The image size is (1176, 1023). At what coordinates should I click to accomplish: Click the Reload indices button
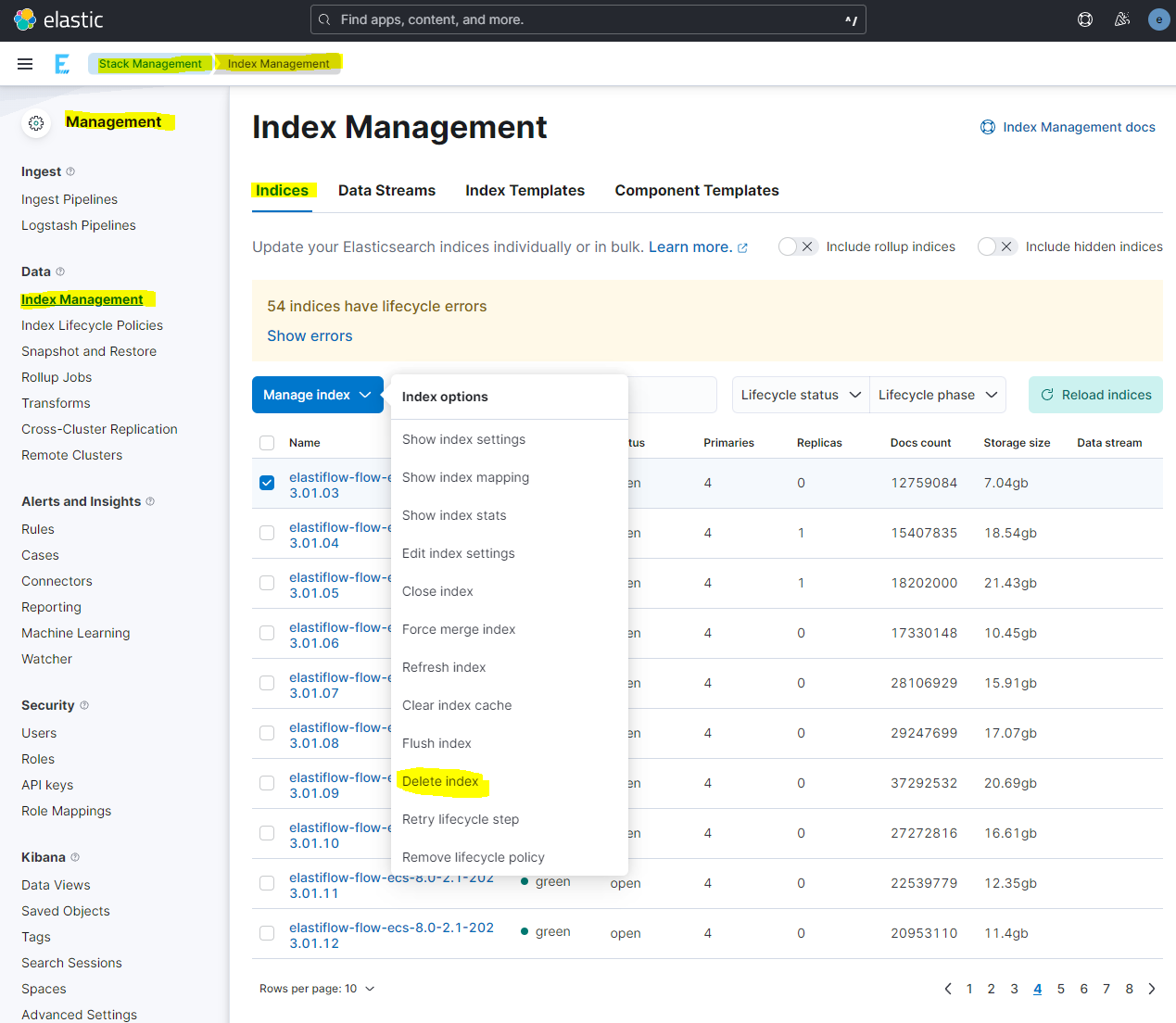[x=1095, y=395]
